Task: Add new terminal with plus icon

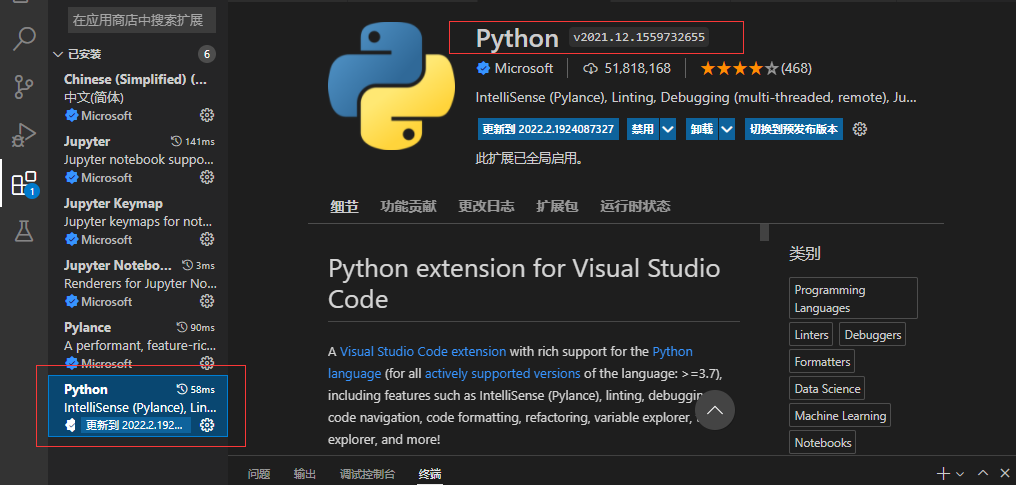Action: pos(943,473)
